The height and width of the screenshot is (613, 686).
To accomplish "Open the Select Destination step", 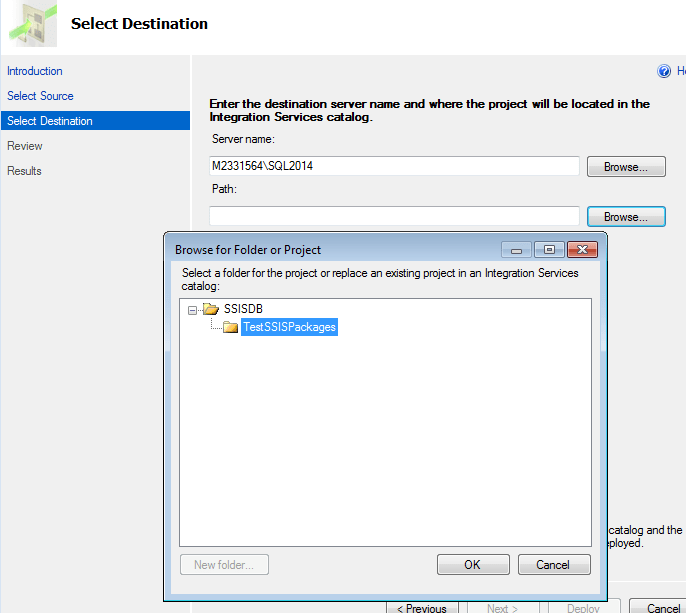I will pos(50,121).
